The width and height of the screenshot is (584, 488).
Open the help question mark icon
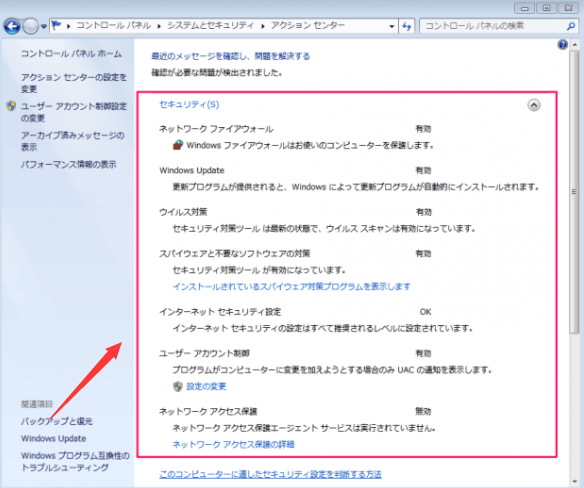(562, 45)
